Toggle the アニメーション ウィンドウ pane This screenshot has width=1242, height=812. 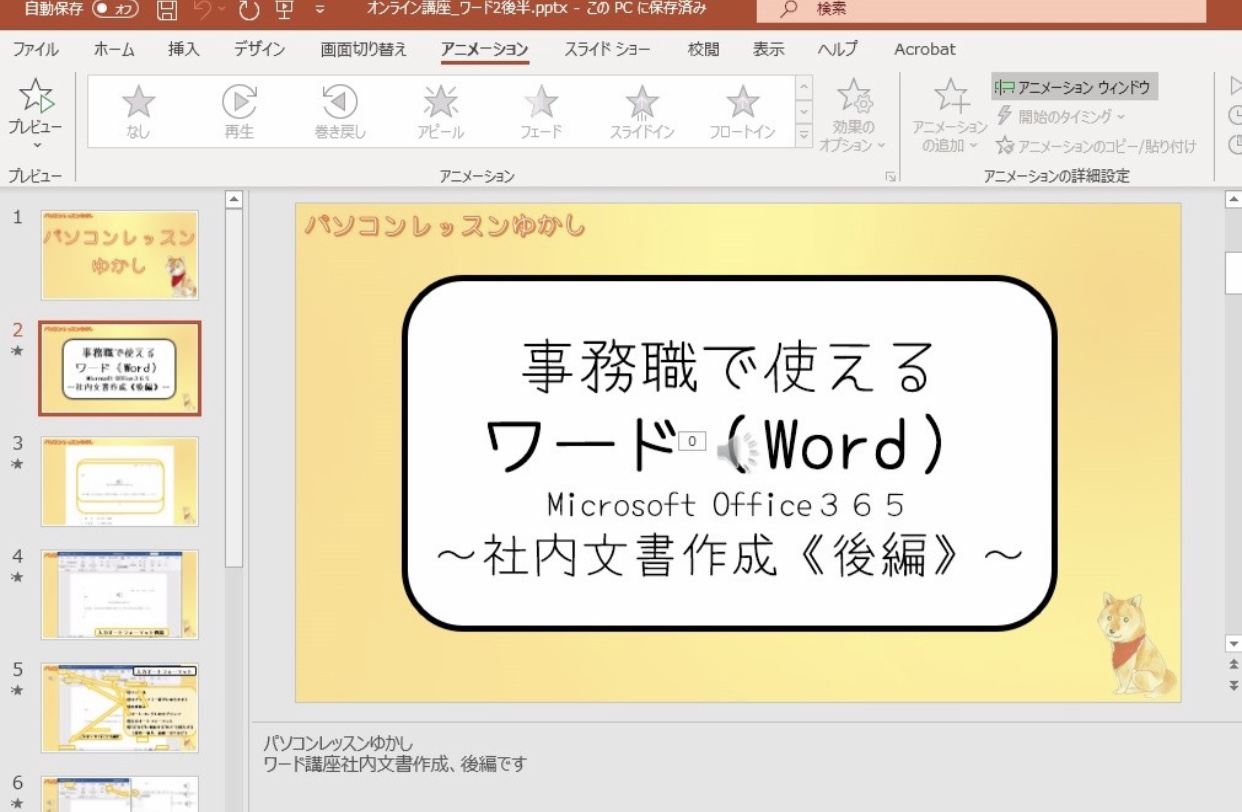click(x=1075, y=87)
